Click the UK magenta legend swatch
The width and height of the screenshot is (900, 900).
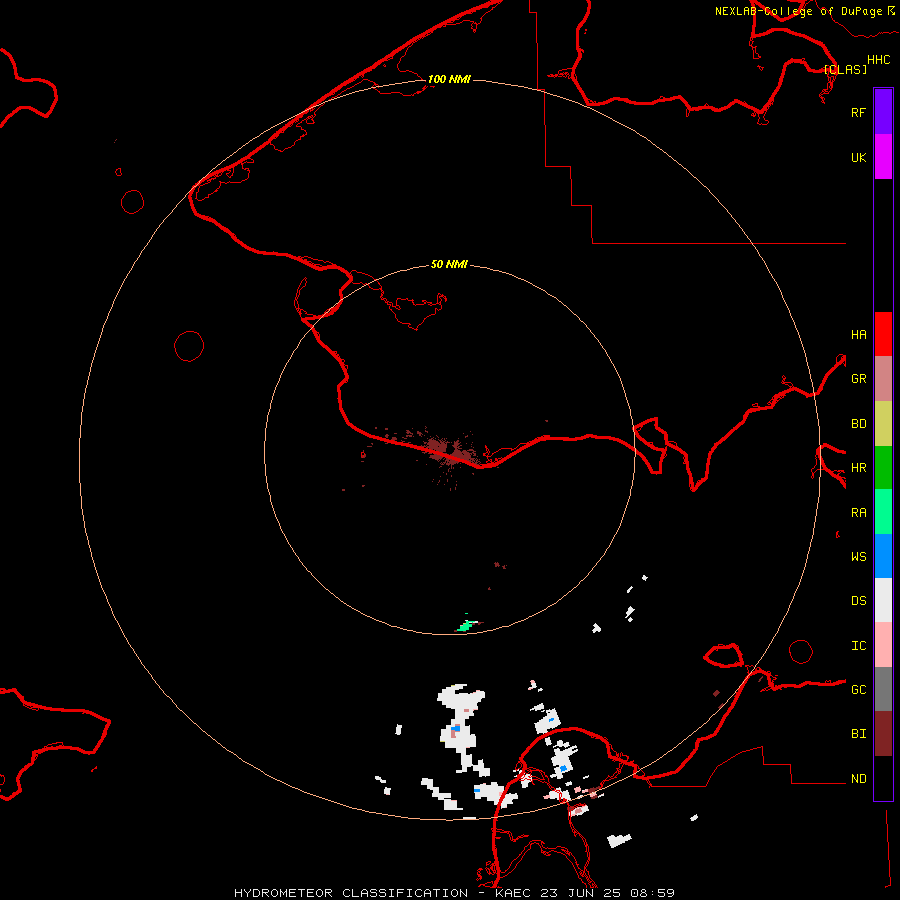[883, 157]
